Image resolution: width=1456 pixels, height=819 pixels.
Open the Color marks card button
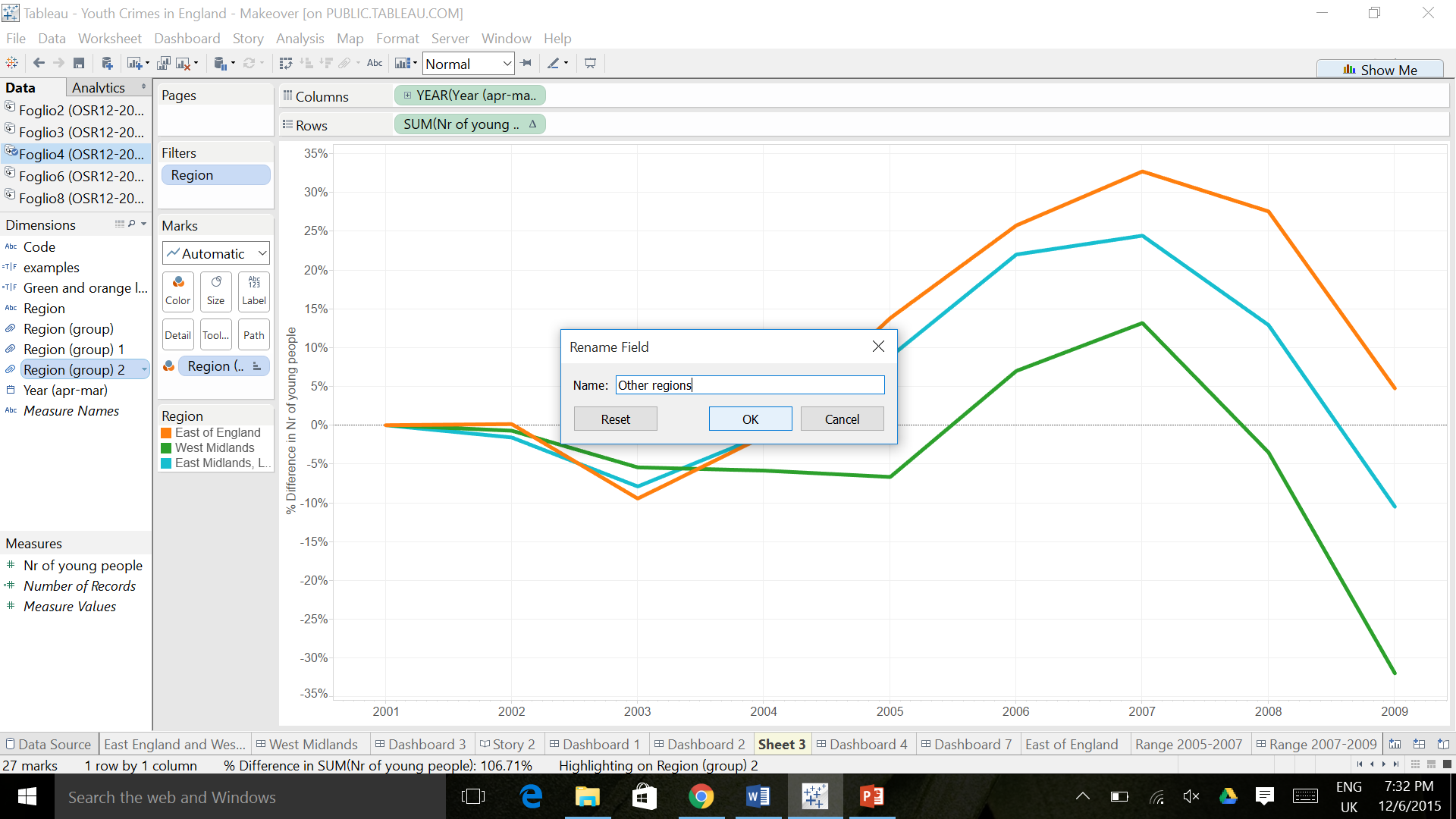point(178,291)
